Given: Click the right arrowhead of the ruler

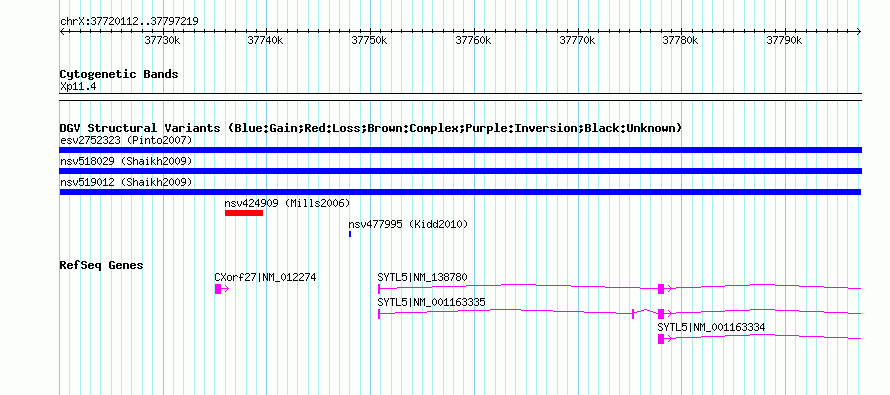Looking at the screenshot, I should [x=859, y=32].
